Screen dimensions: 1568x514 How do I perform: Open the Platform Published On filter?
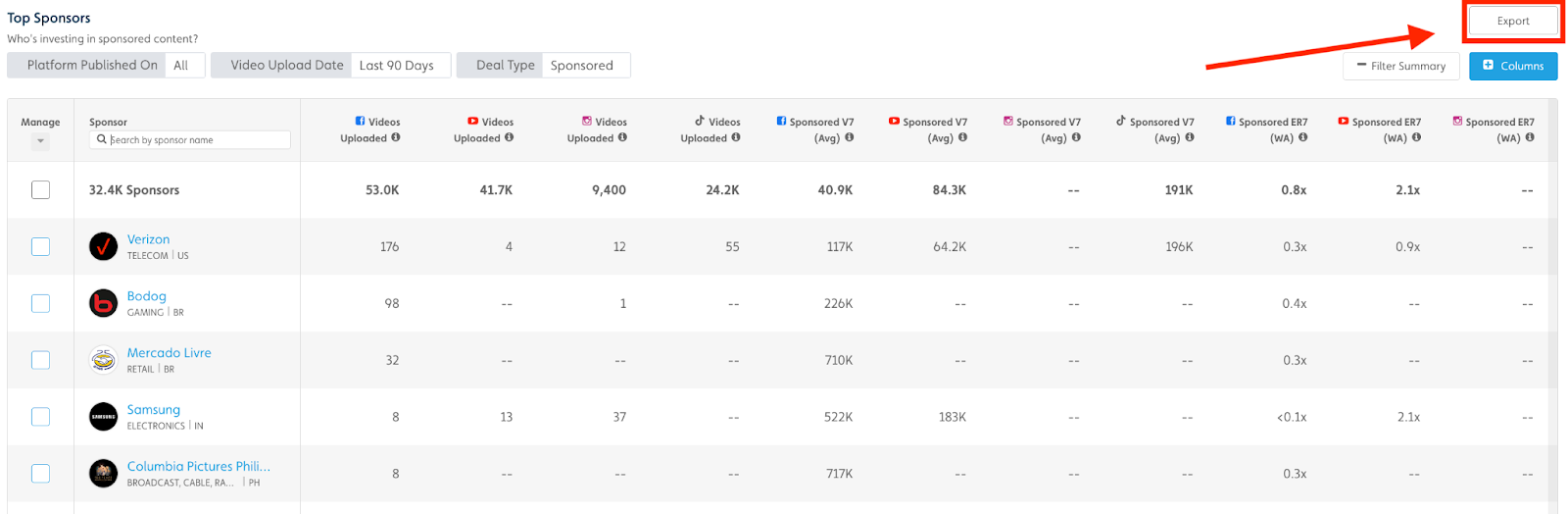(106, 65)
